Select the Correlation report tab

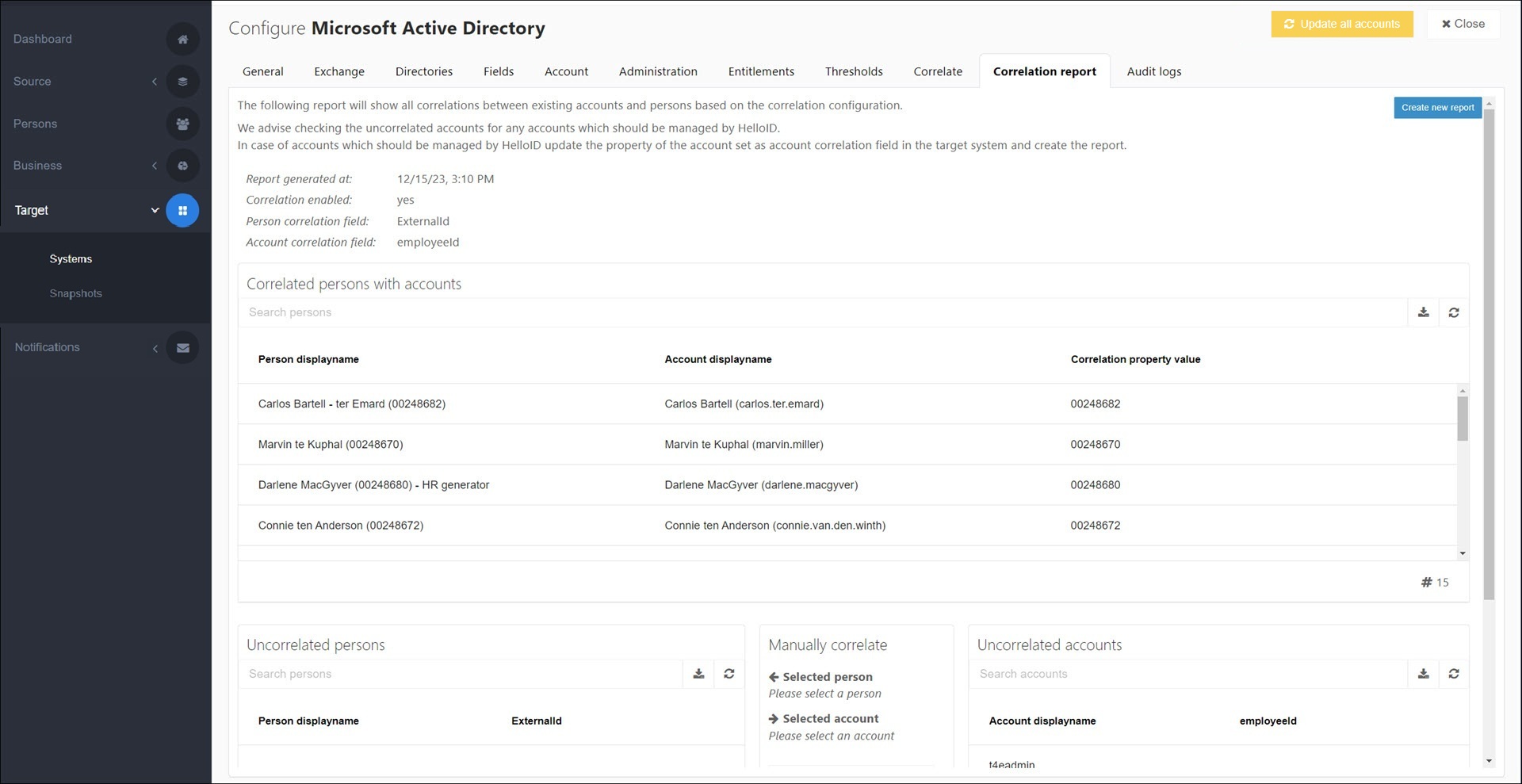[1045, 71]
